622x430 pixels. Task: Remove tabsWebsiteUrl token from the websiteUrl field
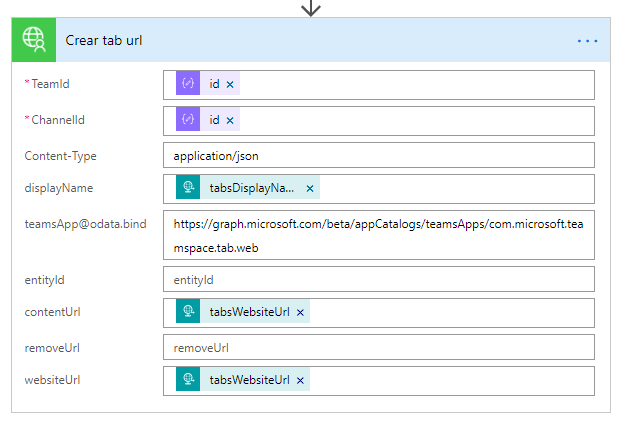point(300,381)
